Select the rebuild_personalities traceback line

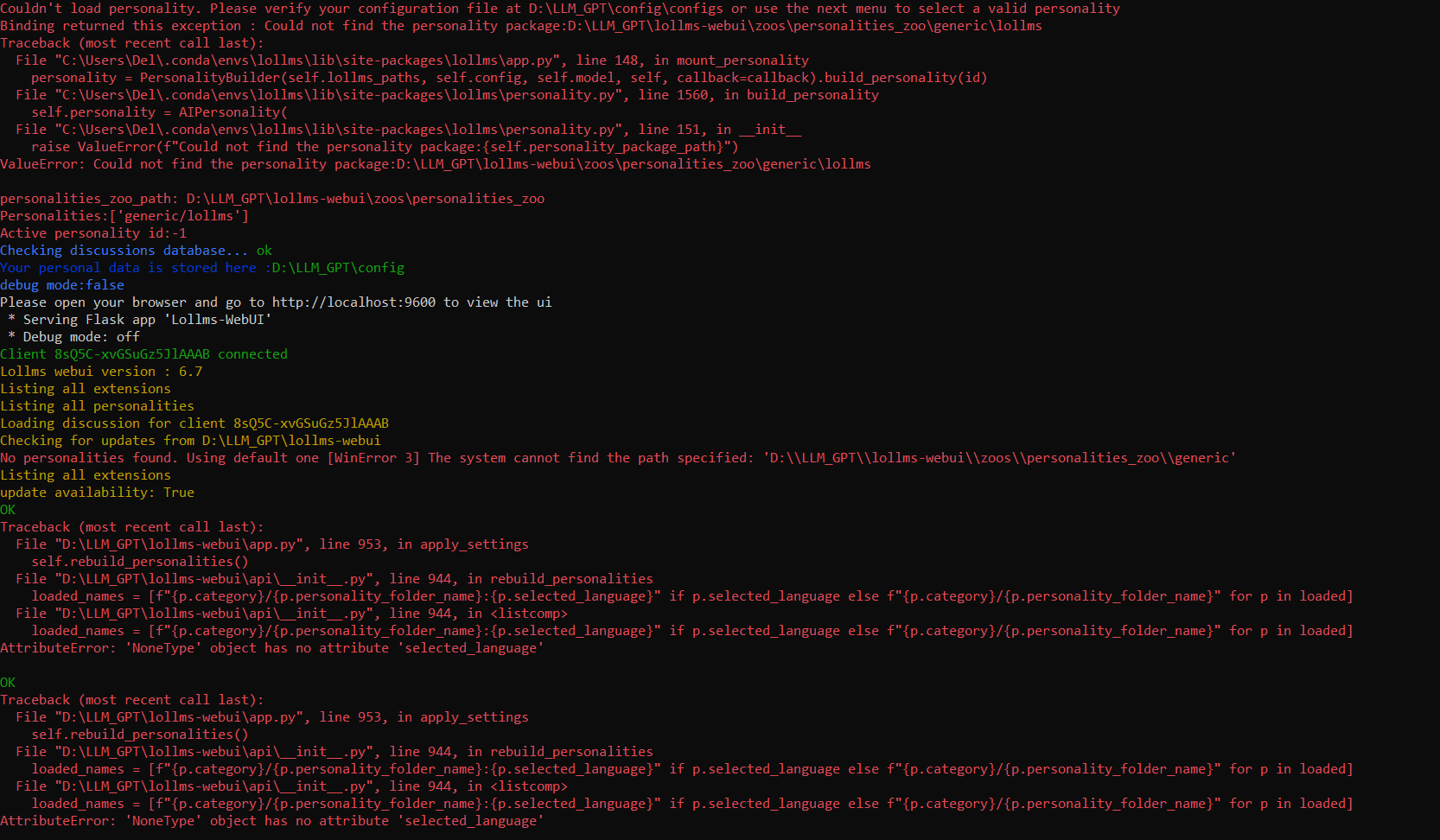point(337,578)
